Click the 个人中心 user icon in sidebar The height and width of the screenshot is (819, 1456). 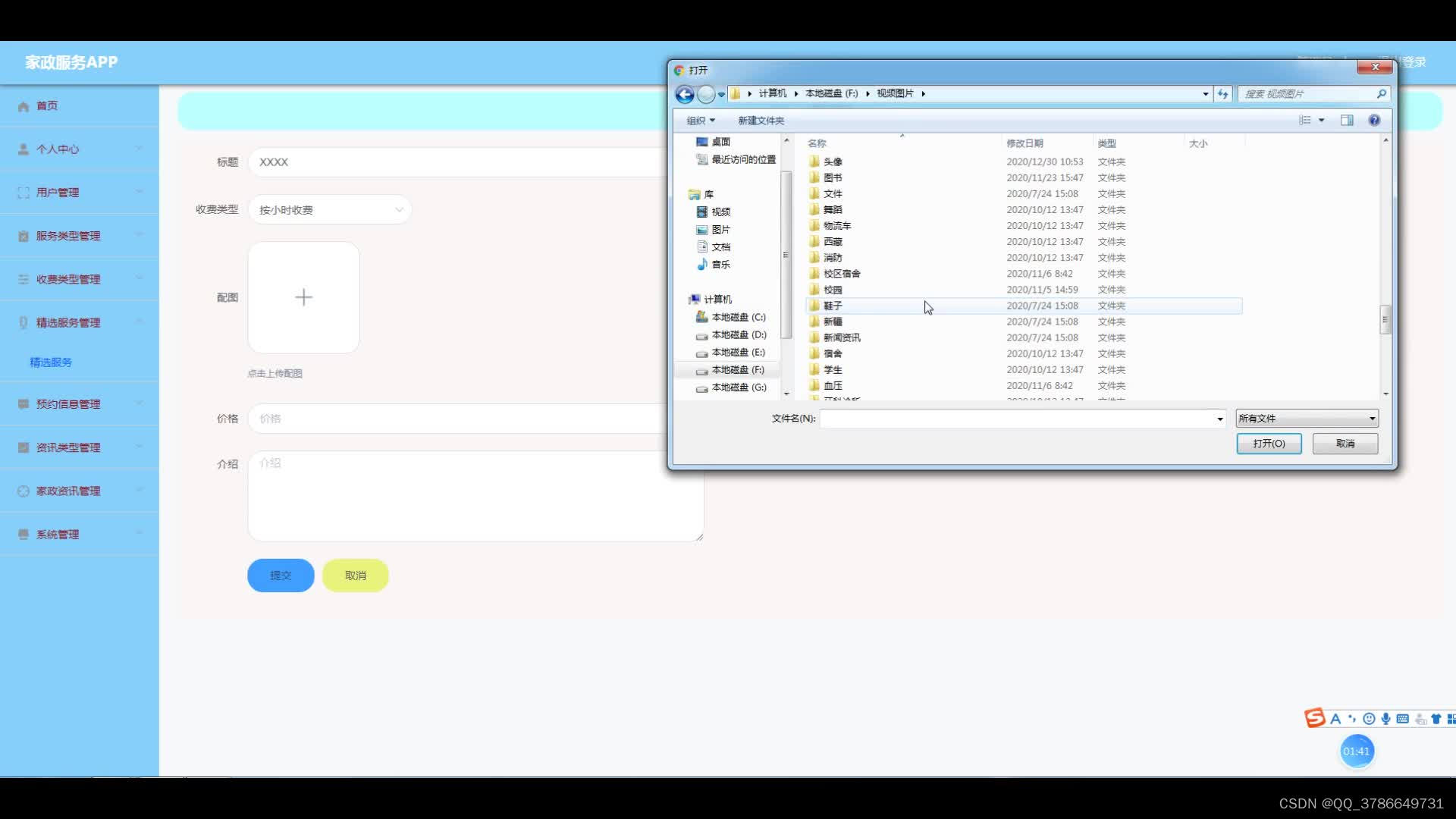coord(24,149)
